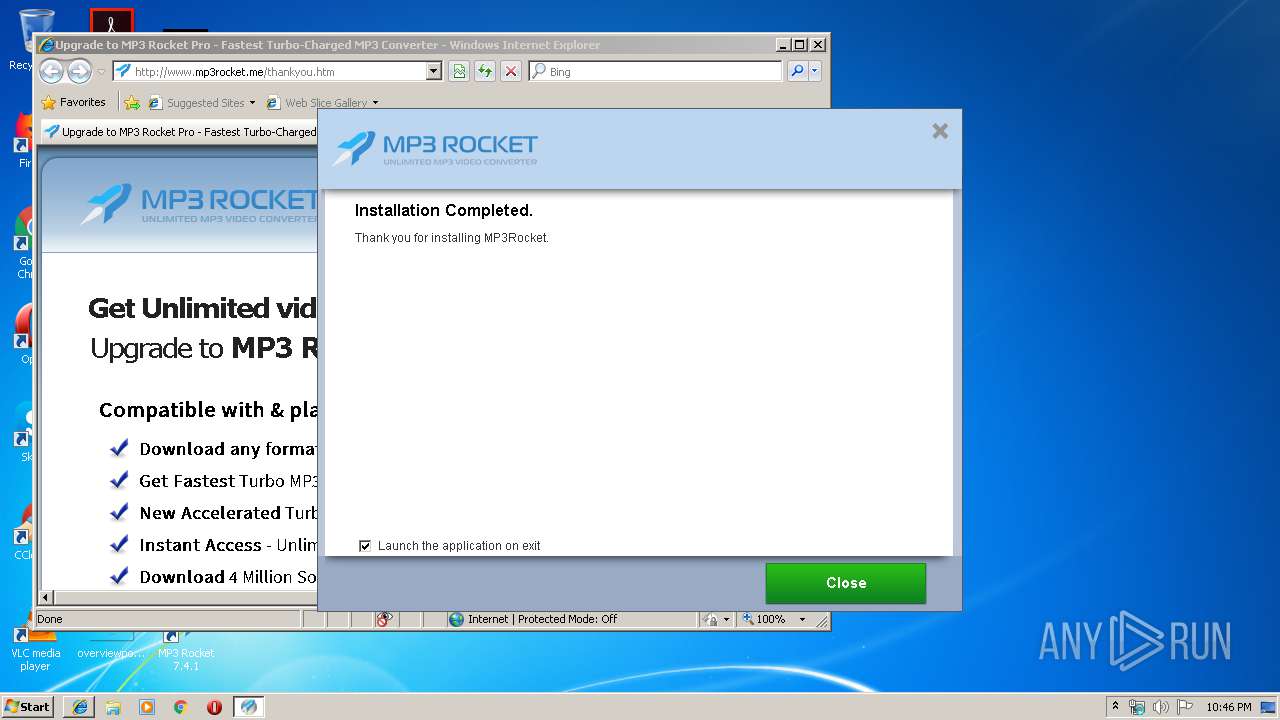Select the Upgrade to MP3 Rocket Pro tab
1280x720 pixels.
(180, 131)
